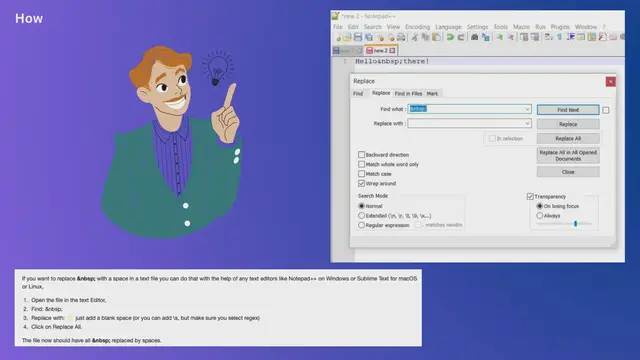Open the Macro menu
This screenshot has height=360, width=640.
[521, 27]
